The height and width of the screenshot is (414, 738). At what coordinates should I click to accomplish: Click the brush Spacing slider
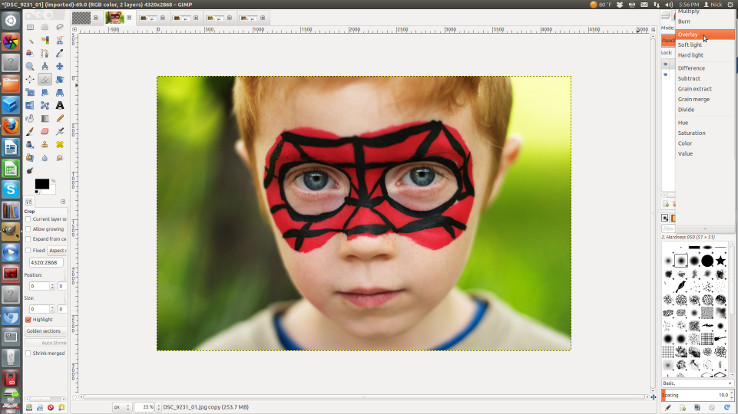click(698, 395)
